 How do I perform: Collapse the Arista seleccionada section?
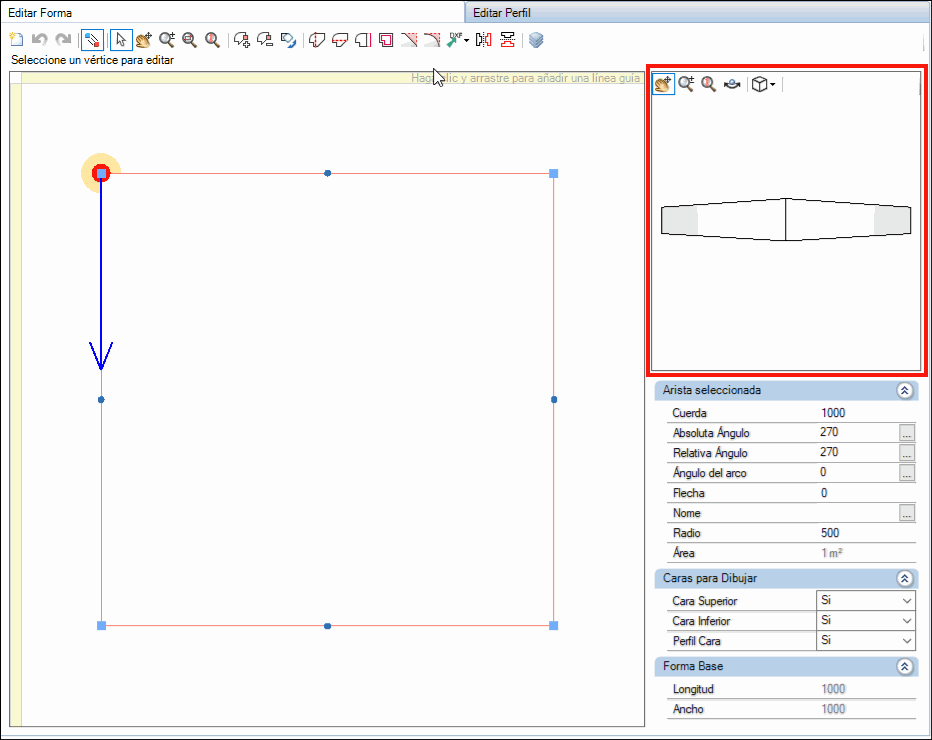pyautogui.click(x=905, y=391)
